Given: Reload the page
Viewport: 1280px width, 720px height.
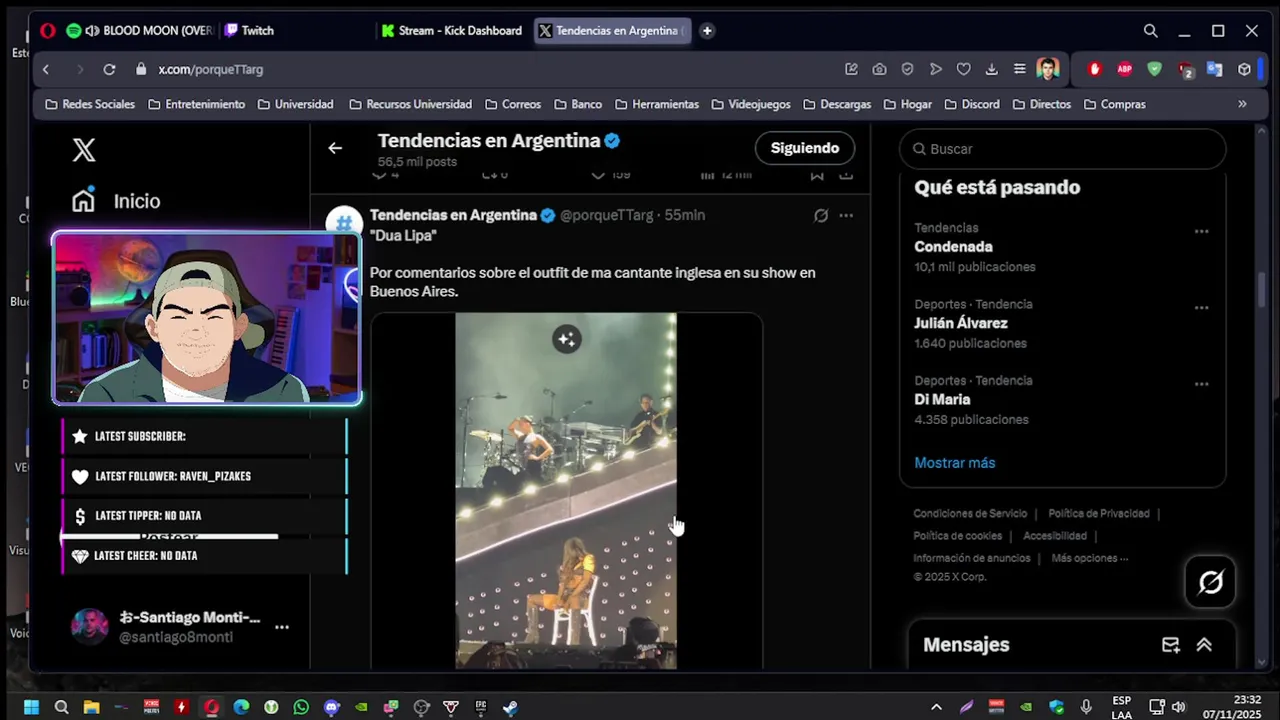Looking at the screenshot, I should [109, 69].
